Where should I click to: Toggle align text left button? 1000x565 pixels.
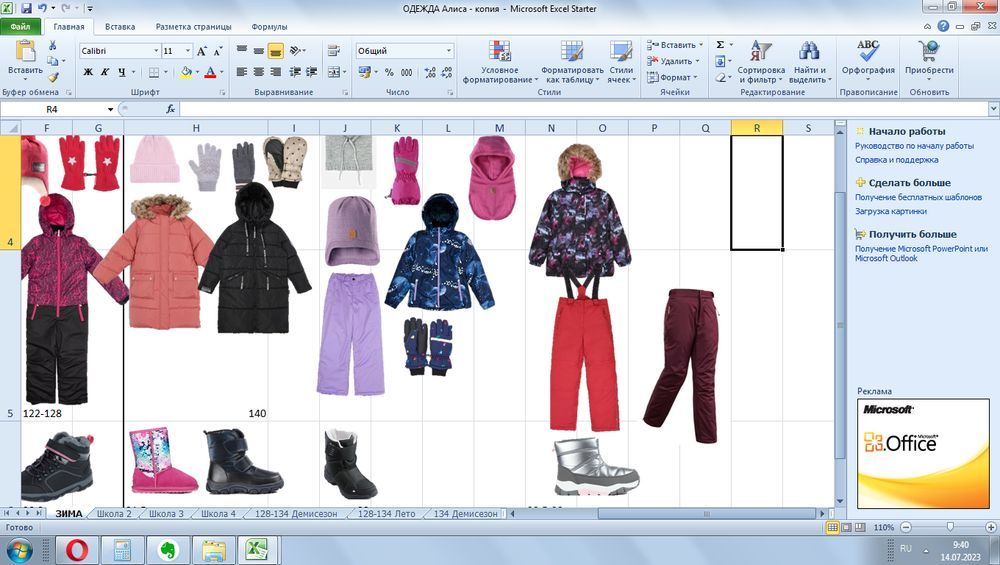(242, 72)
